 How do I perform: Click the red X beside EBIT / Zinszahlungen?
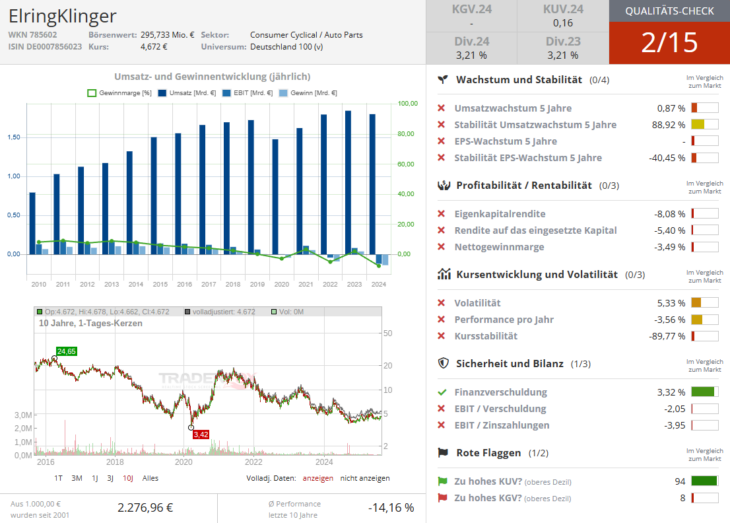(x=441, y=425)
